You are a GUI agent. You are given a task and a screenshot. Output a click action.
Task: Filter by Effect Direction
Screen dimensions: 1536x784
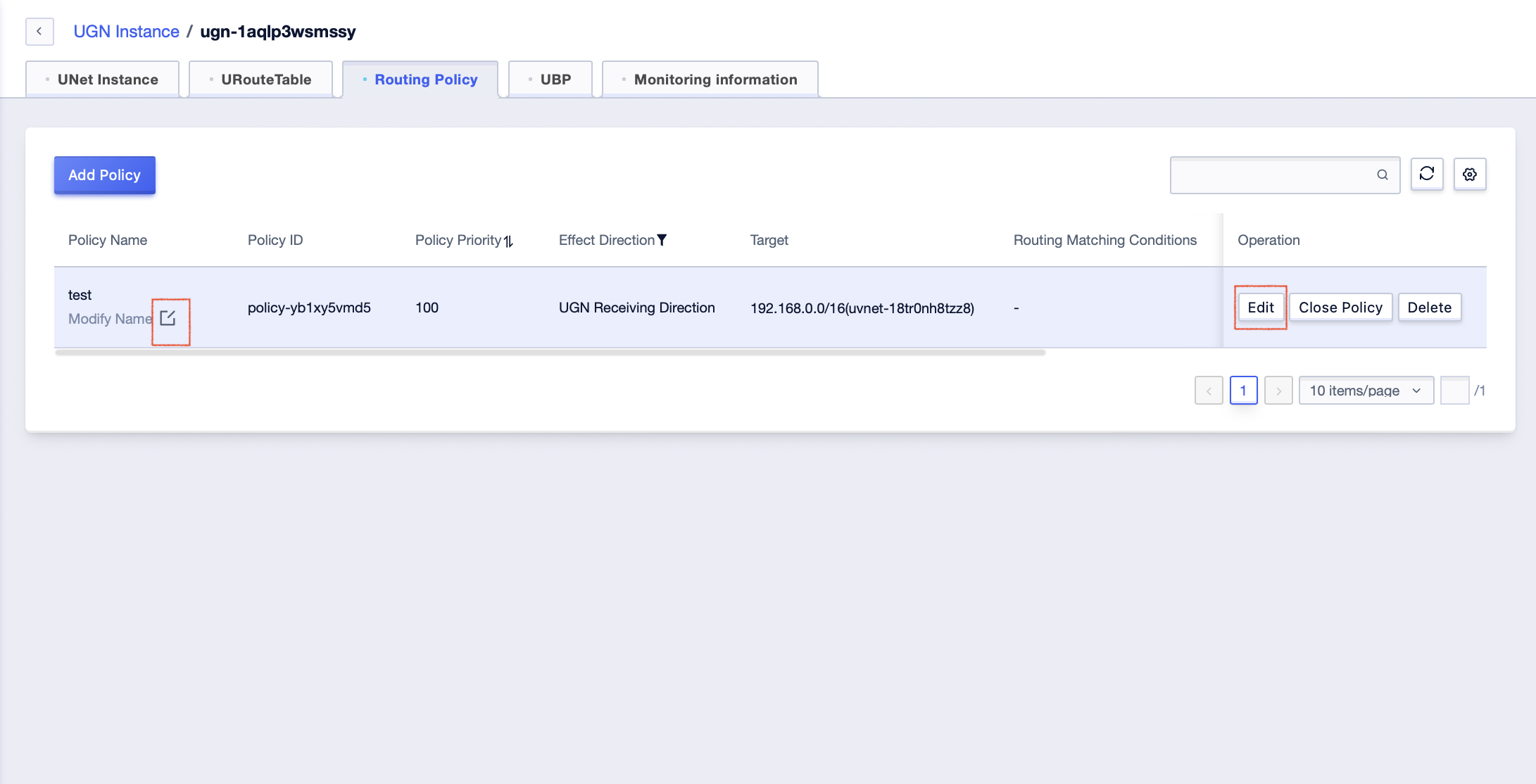[x=662, y=240]
